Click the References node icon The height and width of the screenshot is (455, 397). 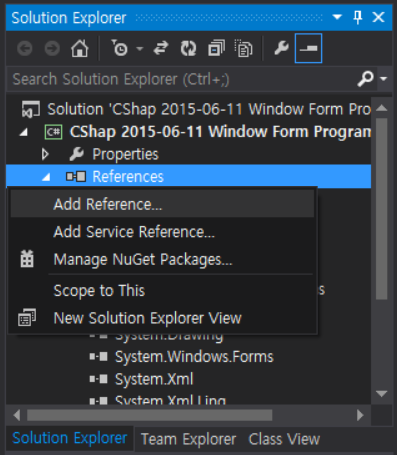coord(76,176)
